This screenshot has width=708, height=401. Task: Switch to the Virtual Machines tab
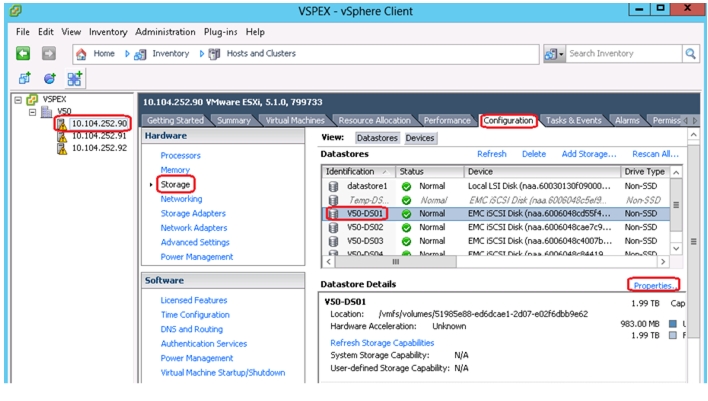click(x=295, y=121)
